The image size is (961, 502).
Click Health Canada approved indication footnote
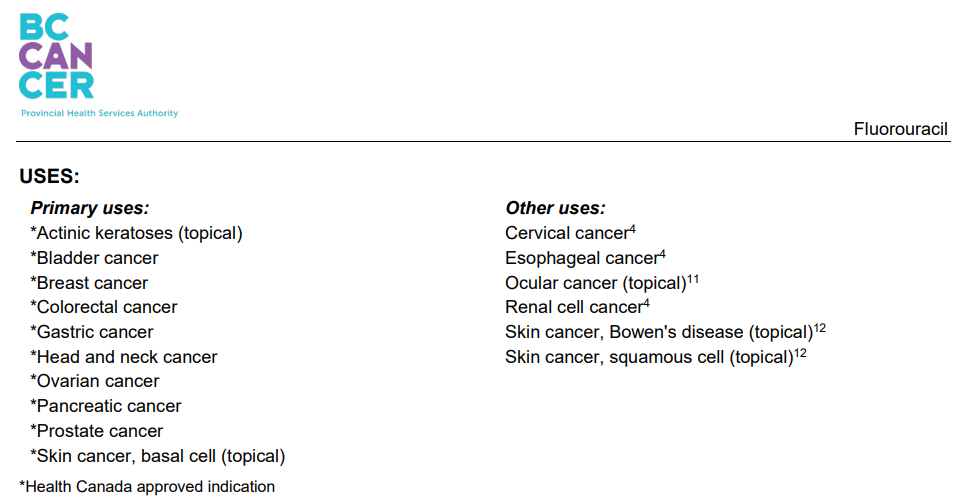tap(147, 487)
